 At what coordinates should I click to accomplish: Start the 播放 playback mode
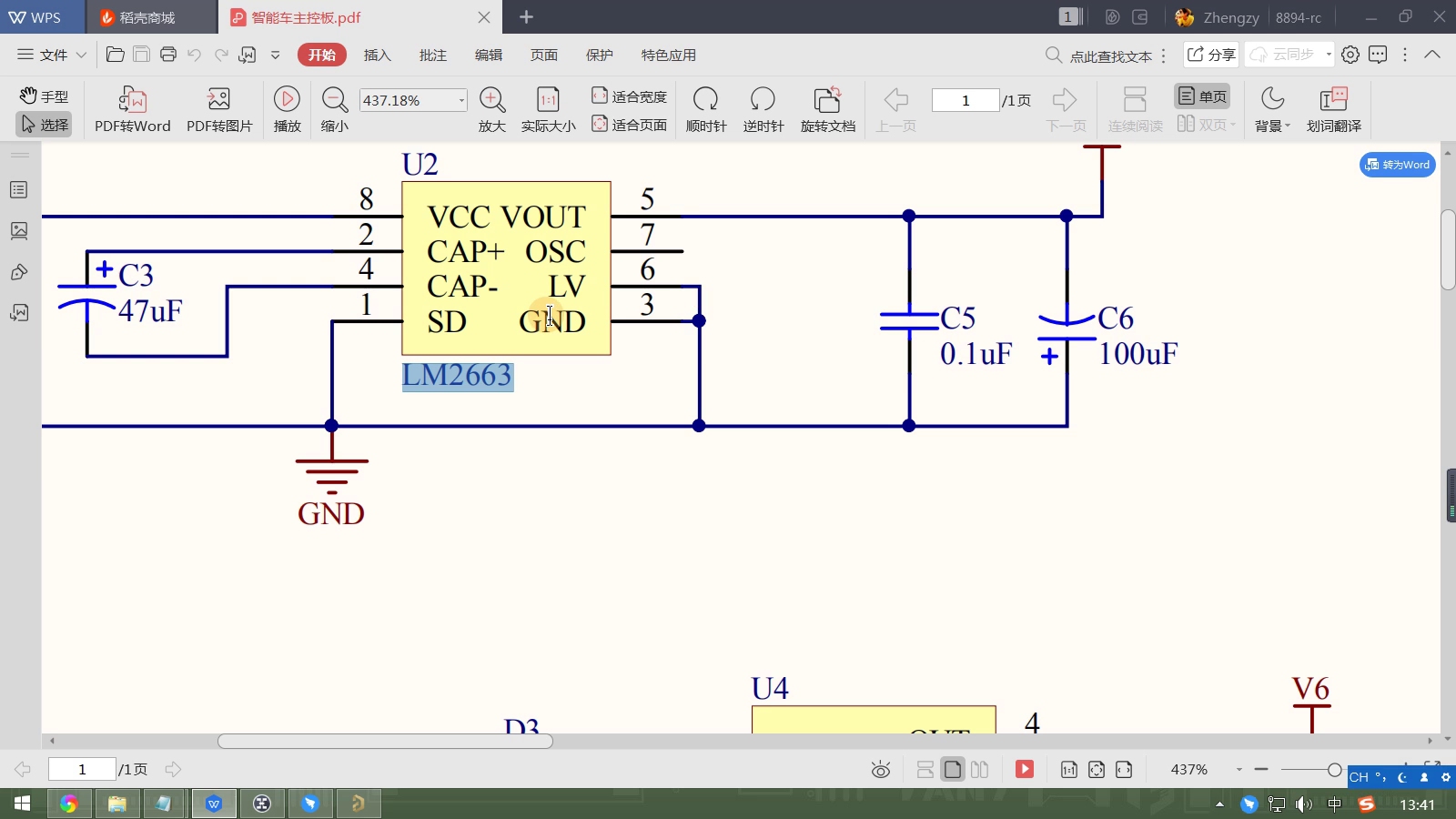coord(286,107)
